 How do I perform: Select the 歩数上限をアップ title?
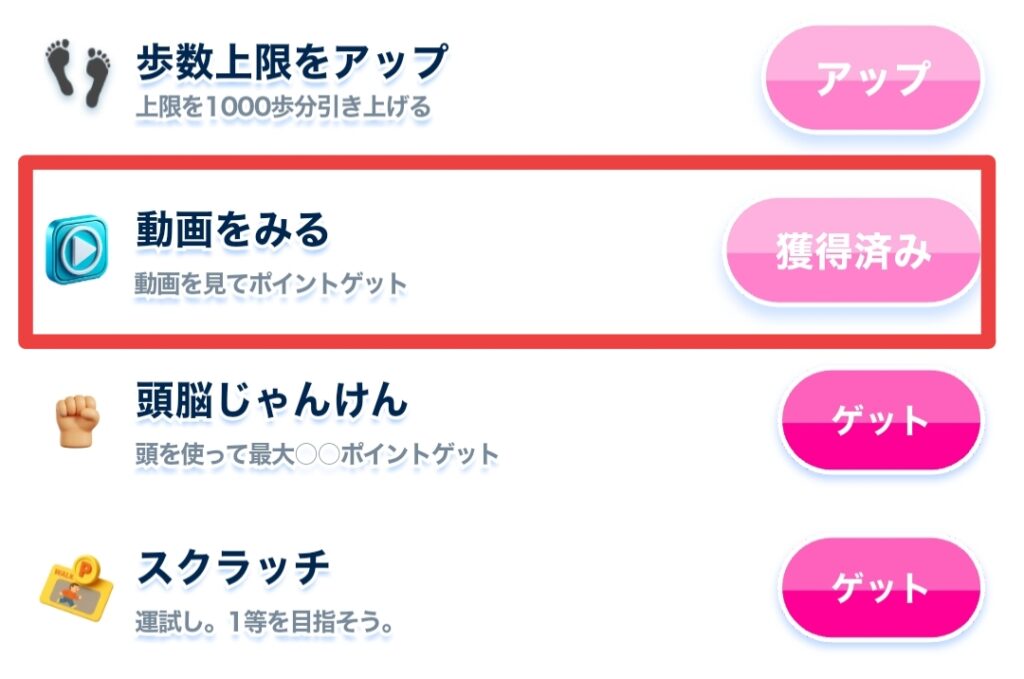point(291,63)
